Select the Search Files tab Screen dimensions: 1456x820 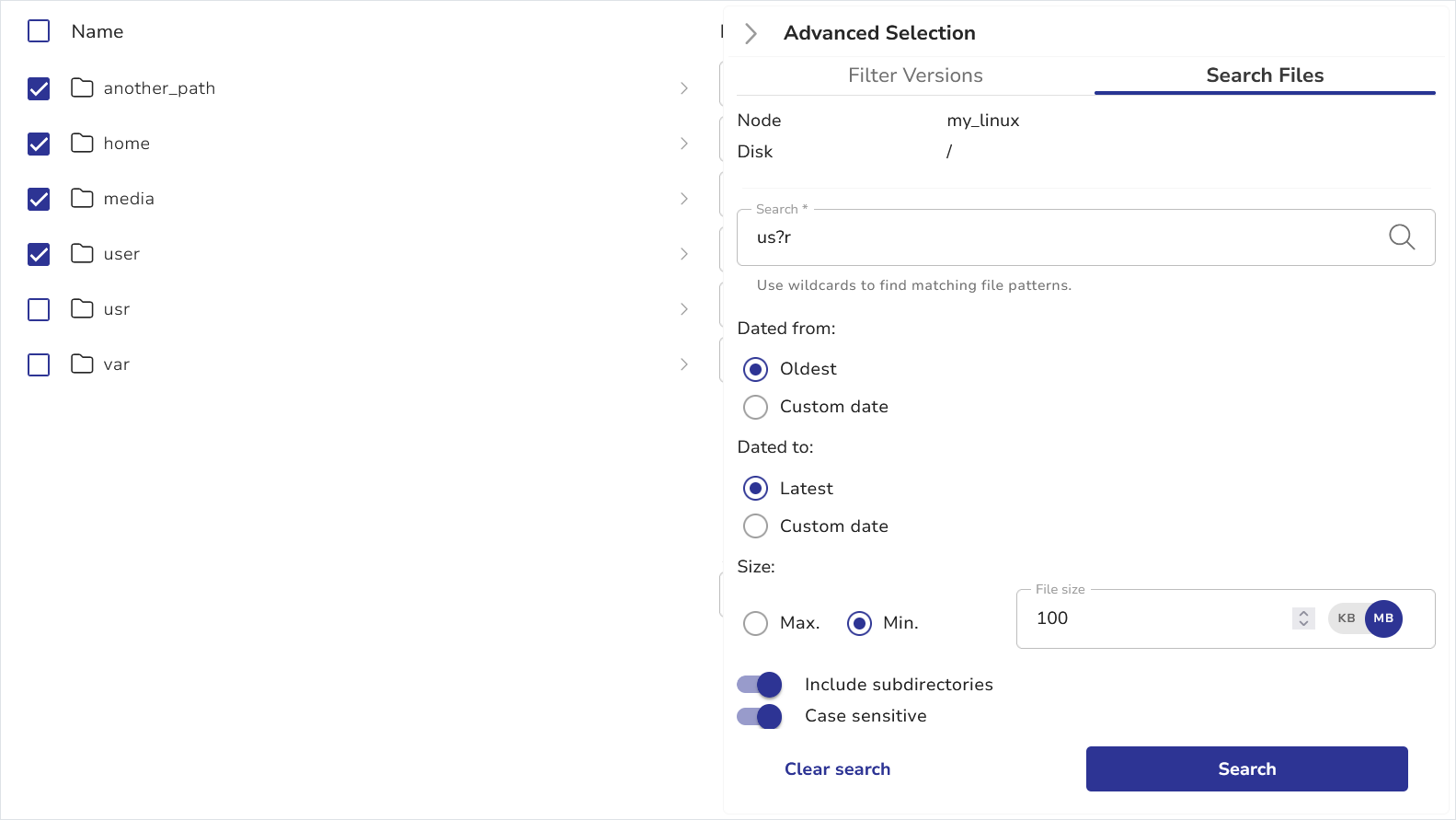click(1264, 75)
